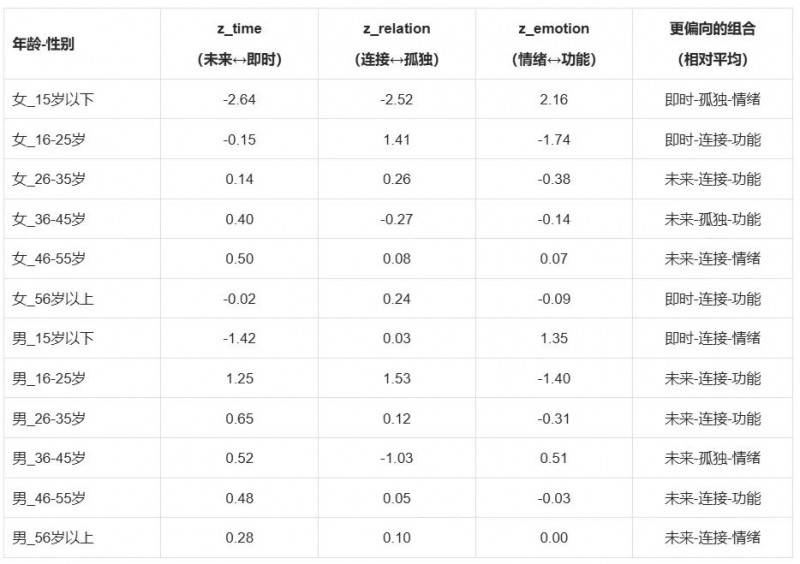Select the 女_16-25岁 row label
Image resolution: width=800 pixels, height=564 pixels.
[49, 139]
